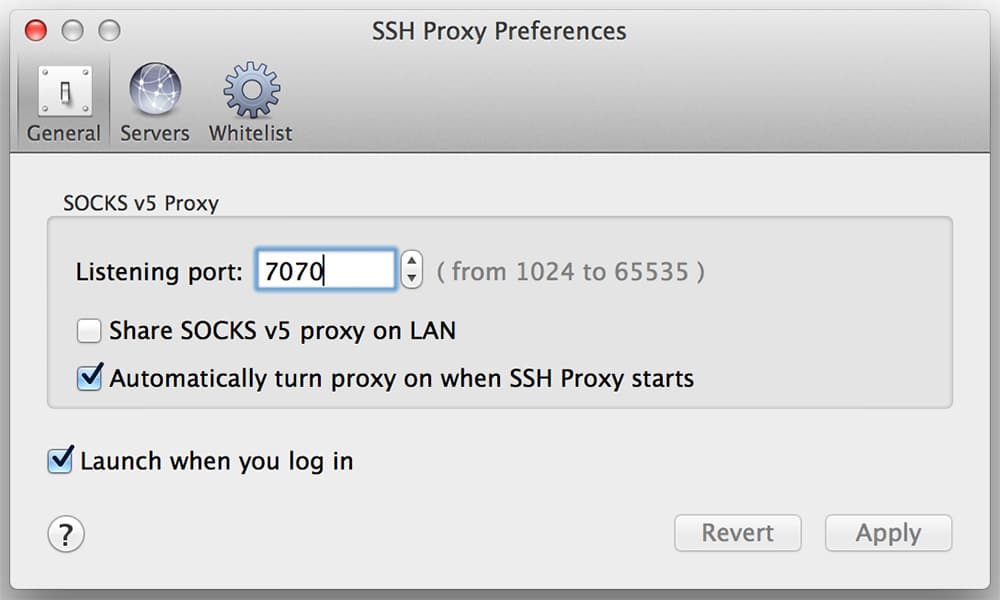Enable Share SOCKS v5 proxy on LAN
1000x600 pixels.
click(x=89, y=331)
